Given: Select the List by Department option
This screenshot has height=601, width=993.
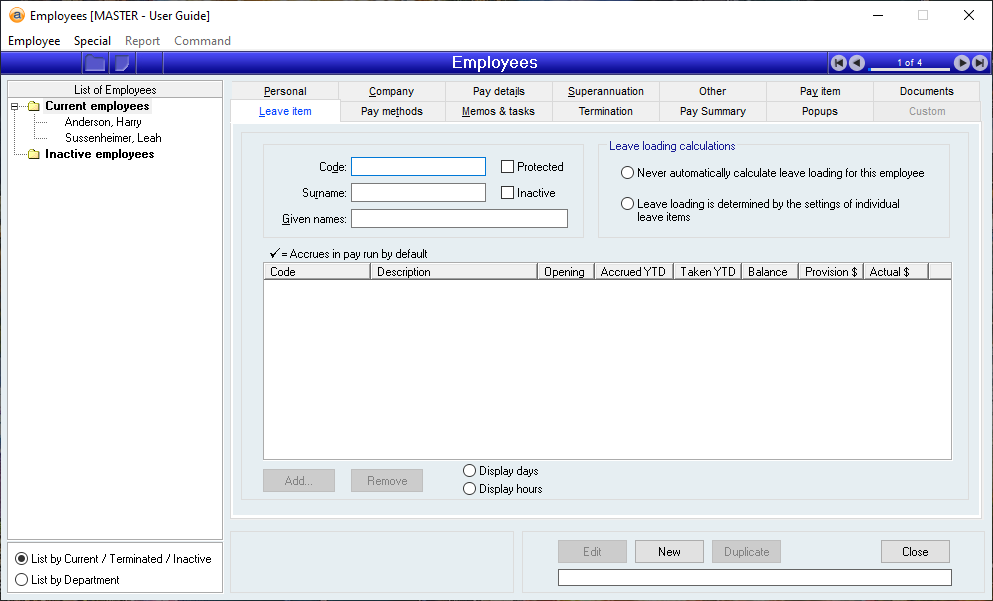Looking at the screenshot, I should pos(22,580).
